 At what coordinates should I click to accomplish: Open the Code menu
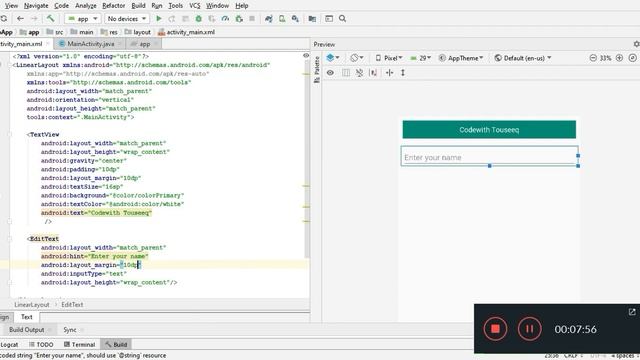click(x=62, y=6)
